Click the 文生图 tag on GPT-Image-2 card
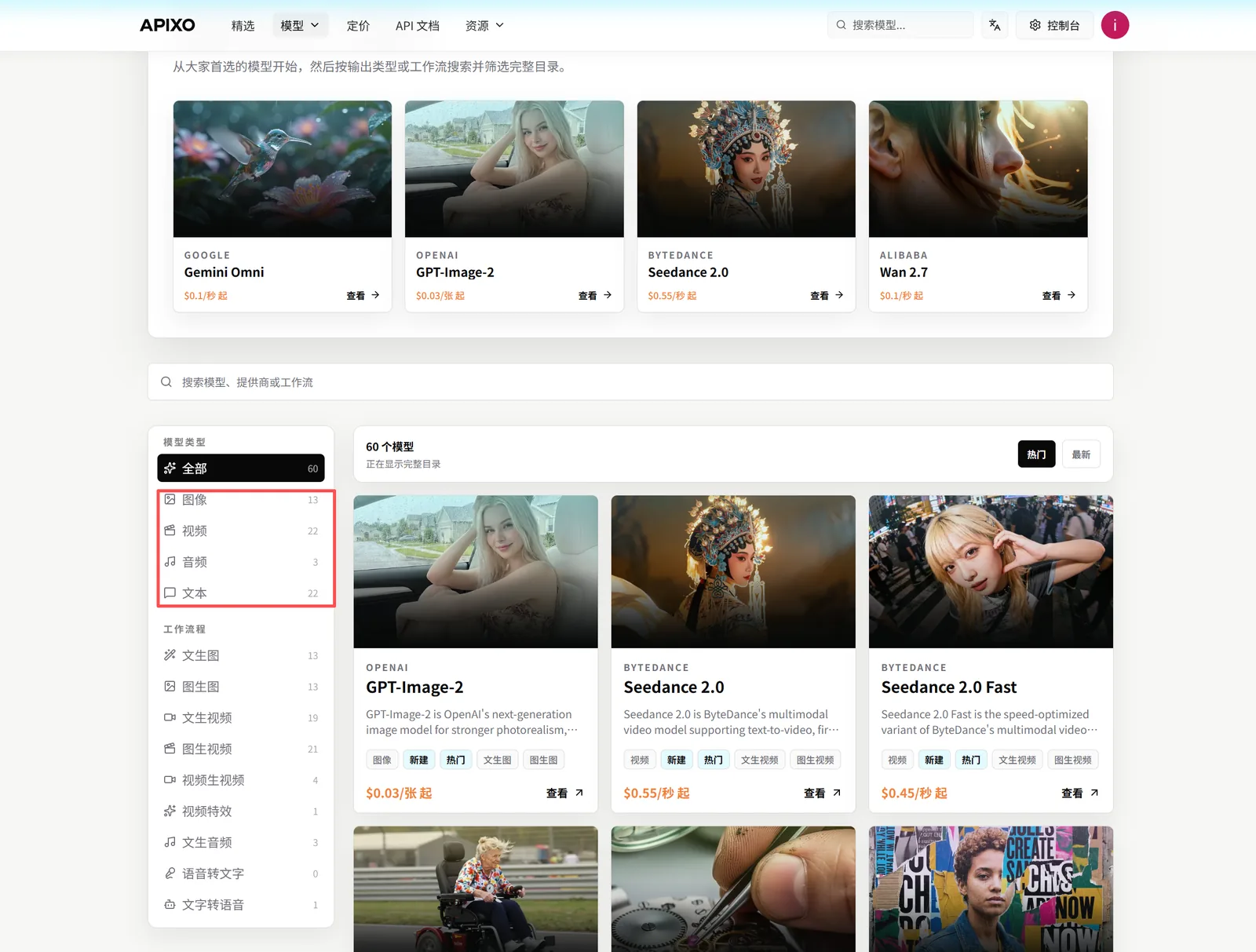 click(x=497, y=760)
